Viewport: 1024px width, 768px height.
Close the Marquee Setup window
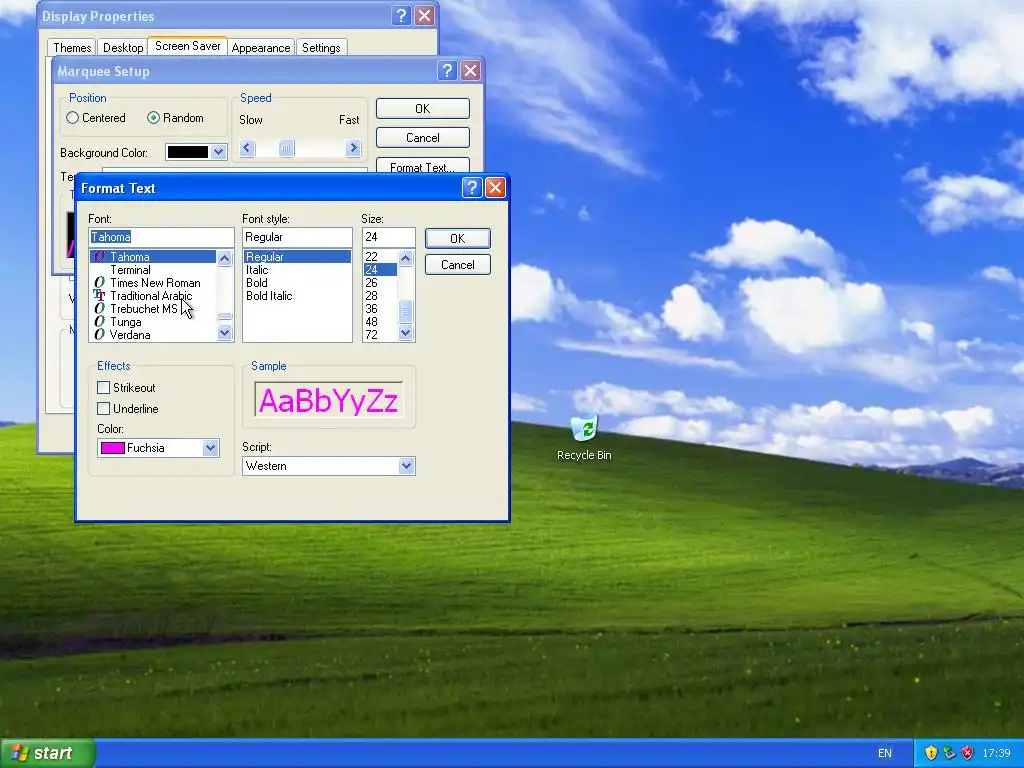pos(470,71)
